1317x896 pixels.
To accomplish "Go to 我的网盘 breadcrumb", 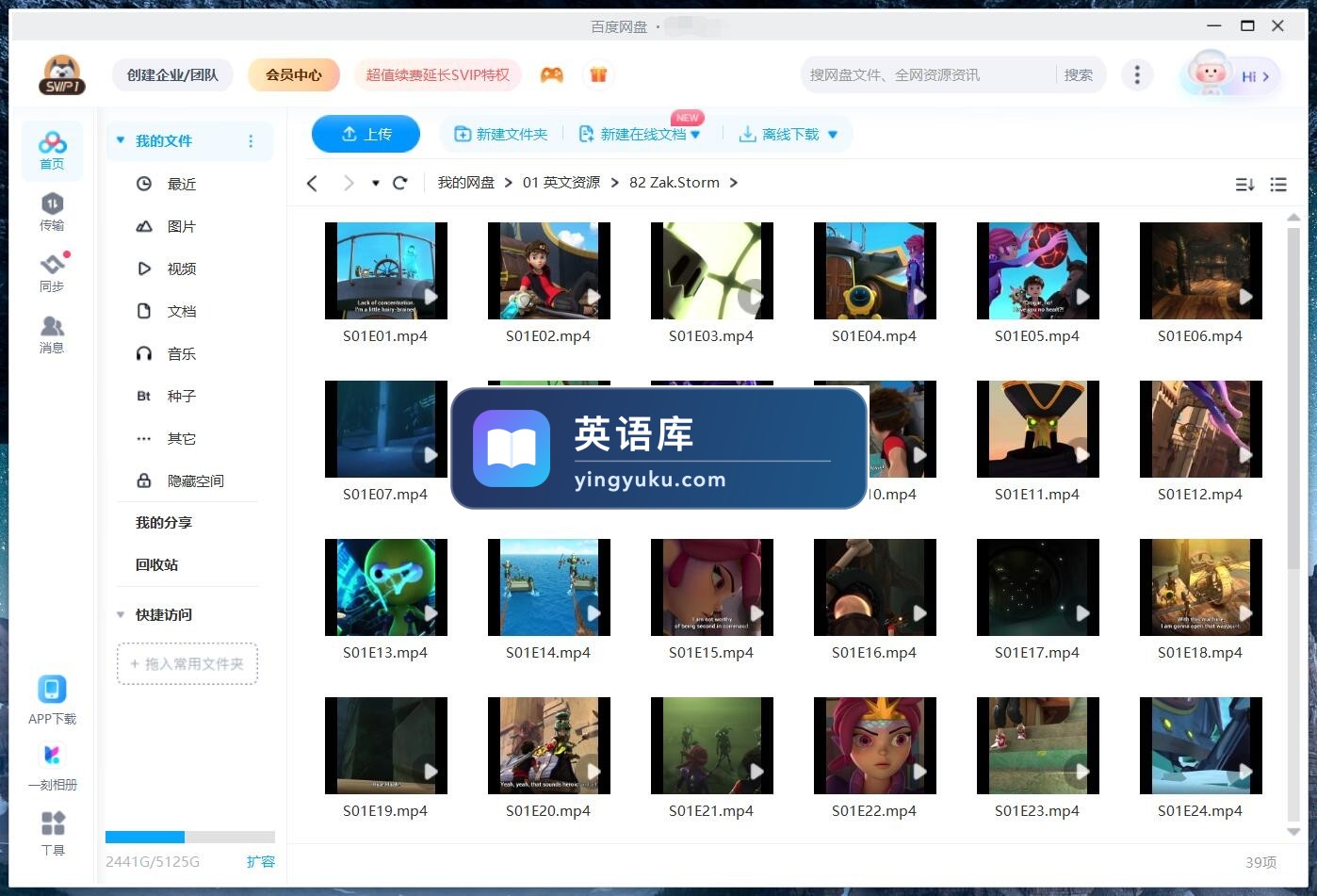I will tap(465, 183).
